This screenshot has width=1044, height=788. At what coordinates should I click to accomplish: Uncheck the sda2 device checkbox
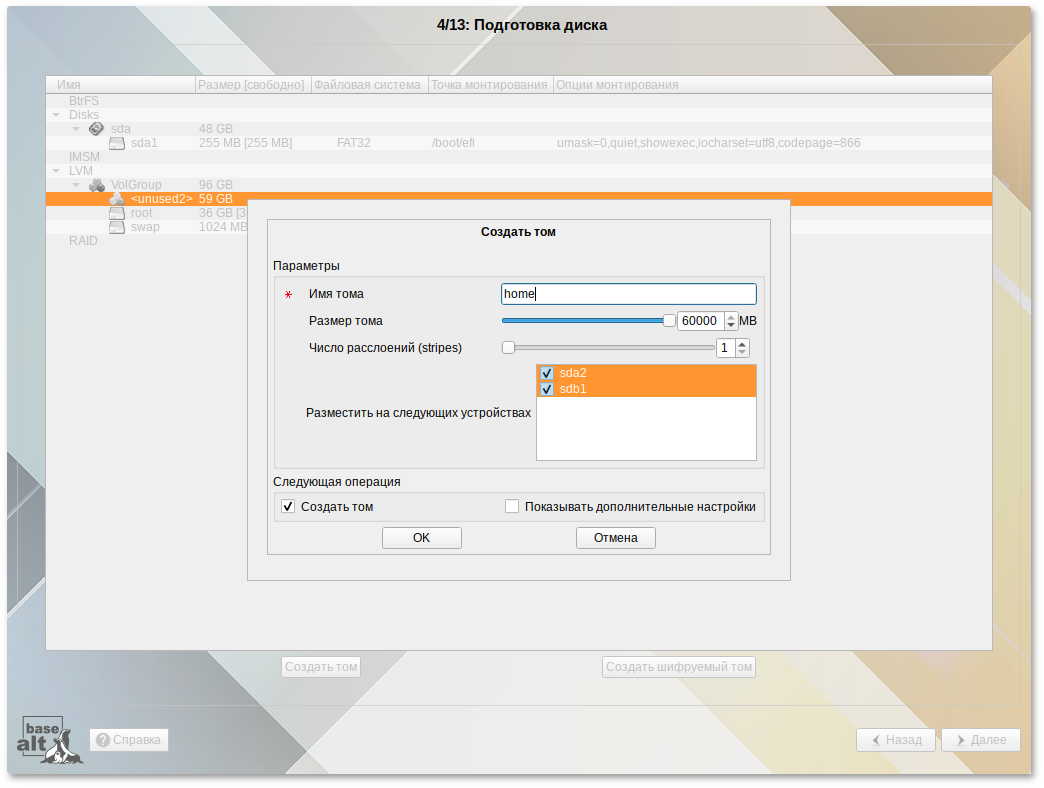pos(547,373)
